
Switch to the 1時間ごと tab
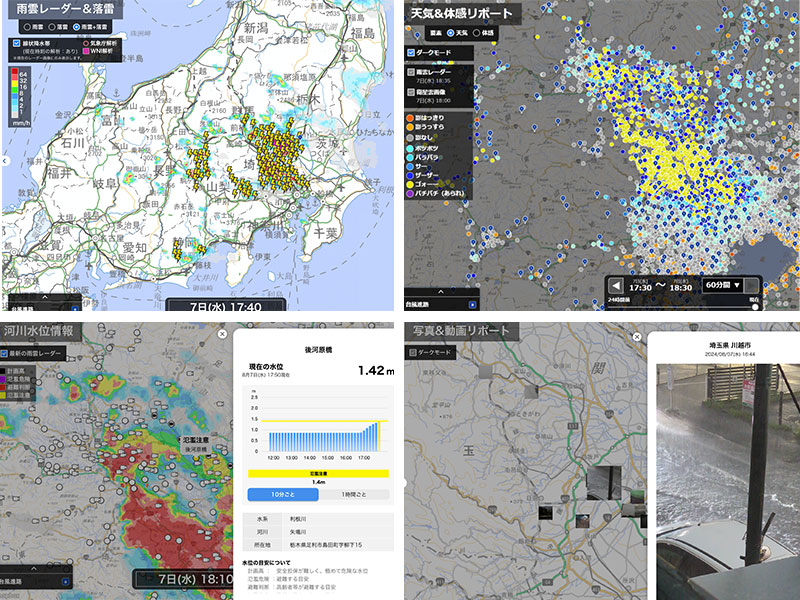[x=354, y=495]
